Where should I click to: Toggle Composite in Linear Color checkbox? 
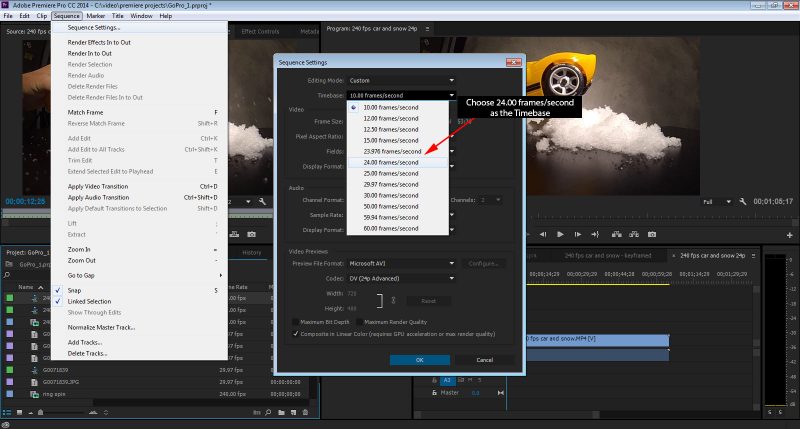pyautogui.click(x=296, y=334)
